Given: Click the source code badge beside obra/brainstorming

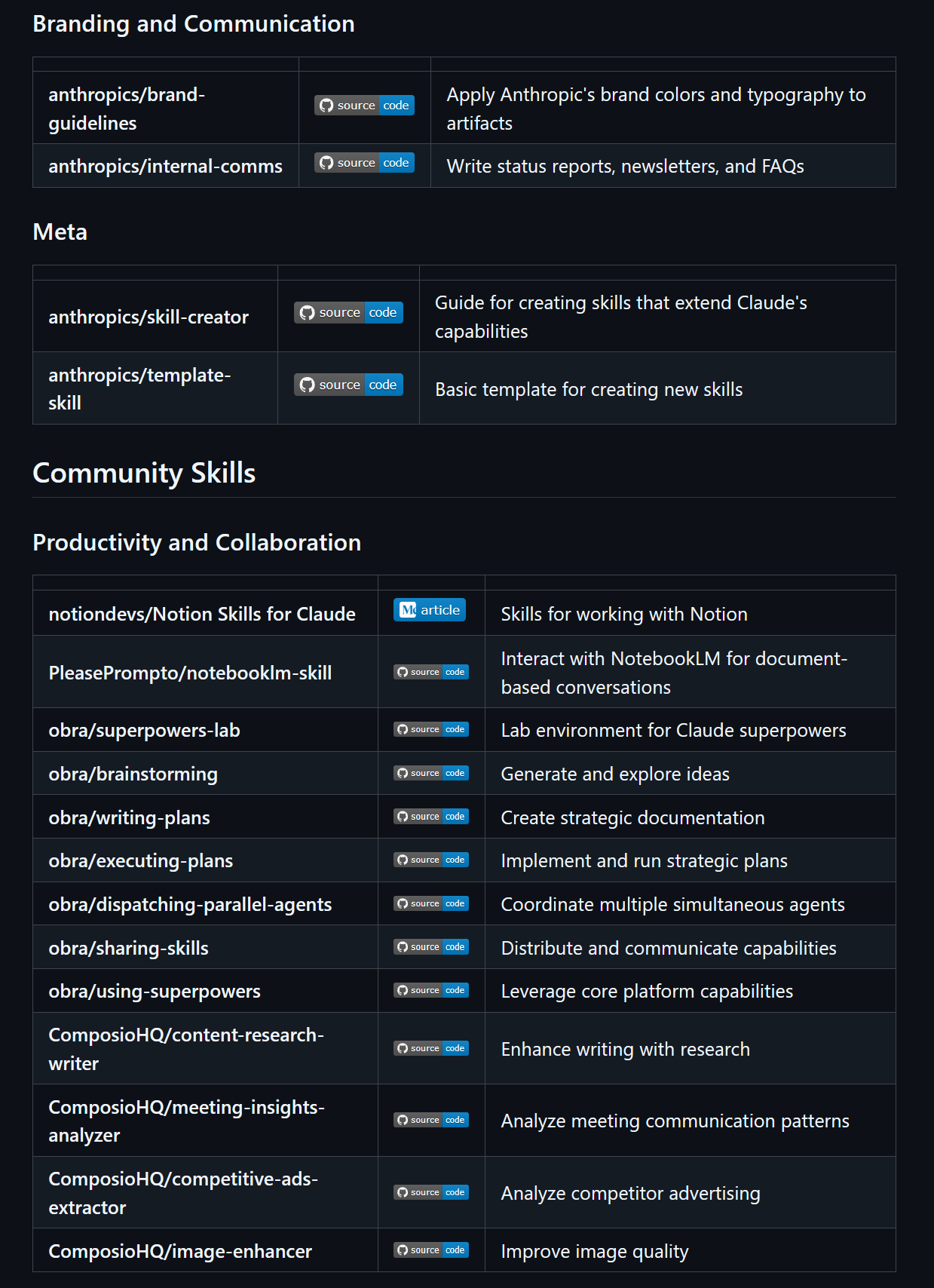Looking at the screenshot, I should tap(431, 774).
